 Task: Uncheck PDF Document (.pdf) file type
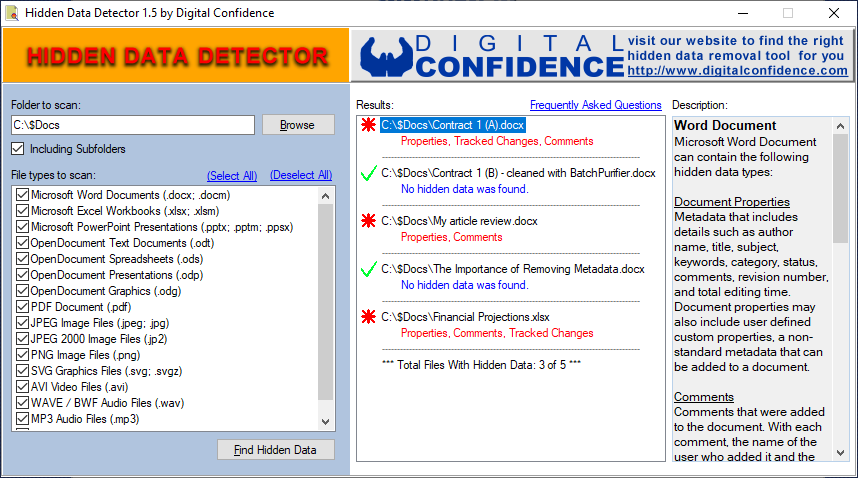tap(22, 307)
